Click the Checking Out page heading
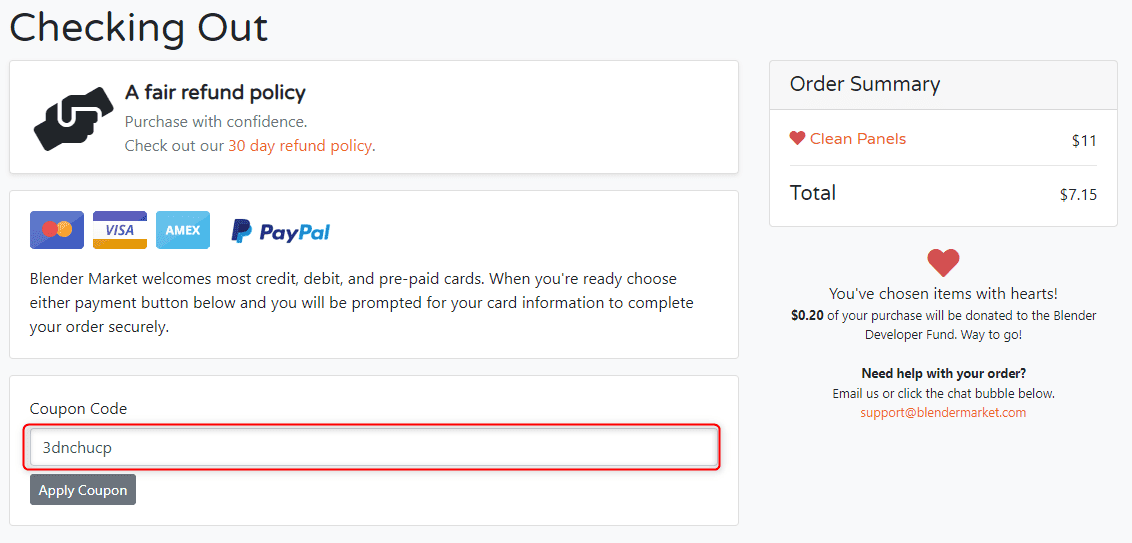 (139, 27)
